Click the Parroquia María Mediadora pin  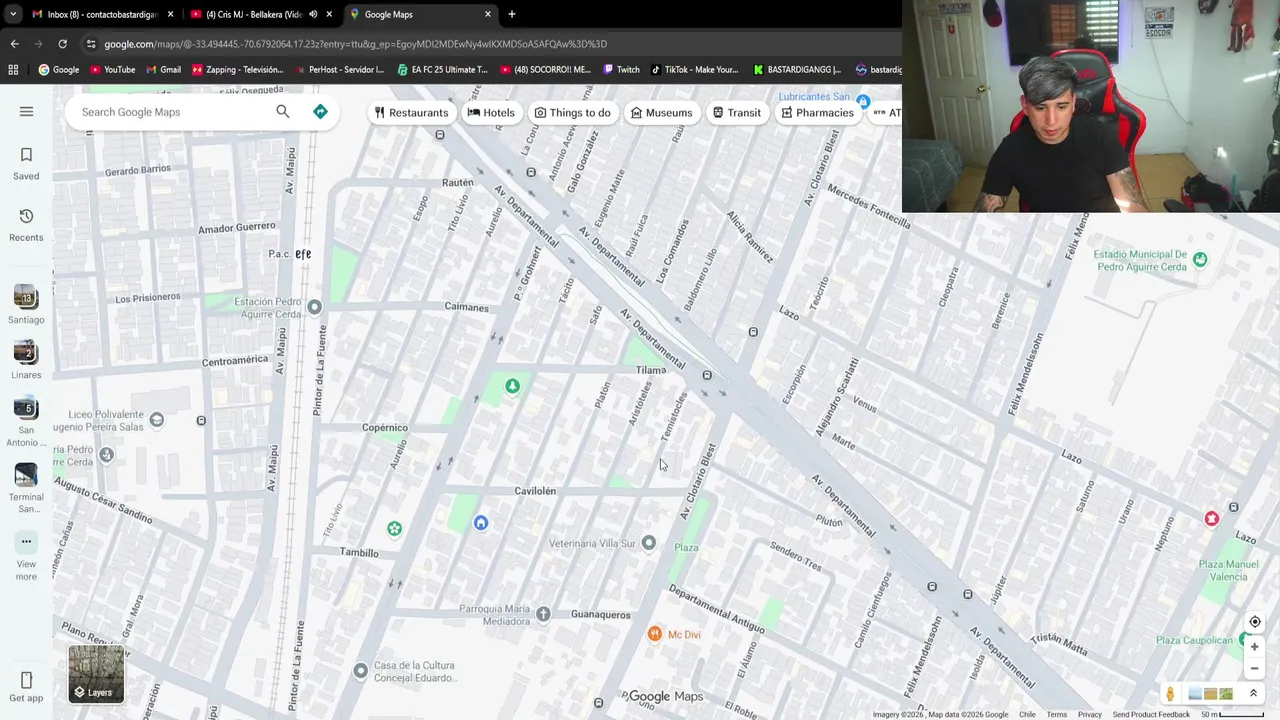pyautogui.click(x=543, y=613)
